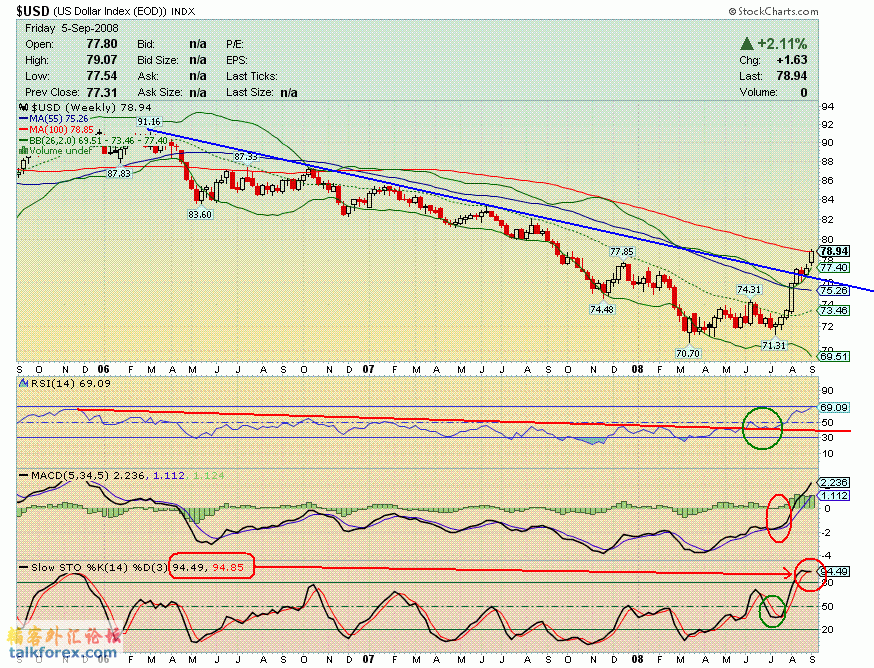Click the INDX exchange label
Screen dimensions: 874x668
tap(183, 11)
